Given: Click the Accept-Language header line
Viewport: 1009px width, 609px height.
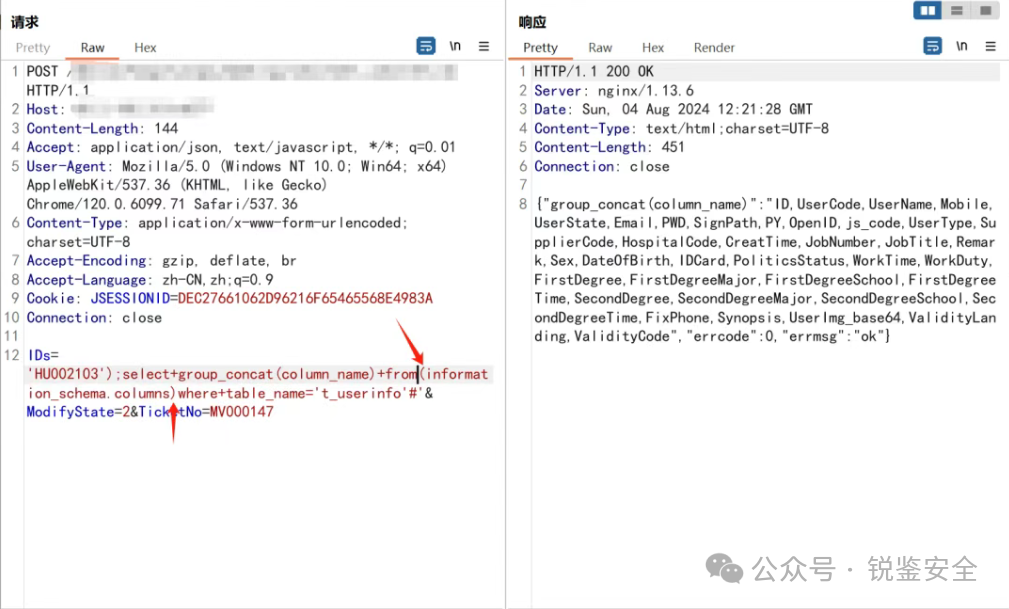Looking at the screenshot, I should tap(150, 280).
